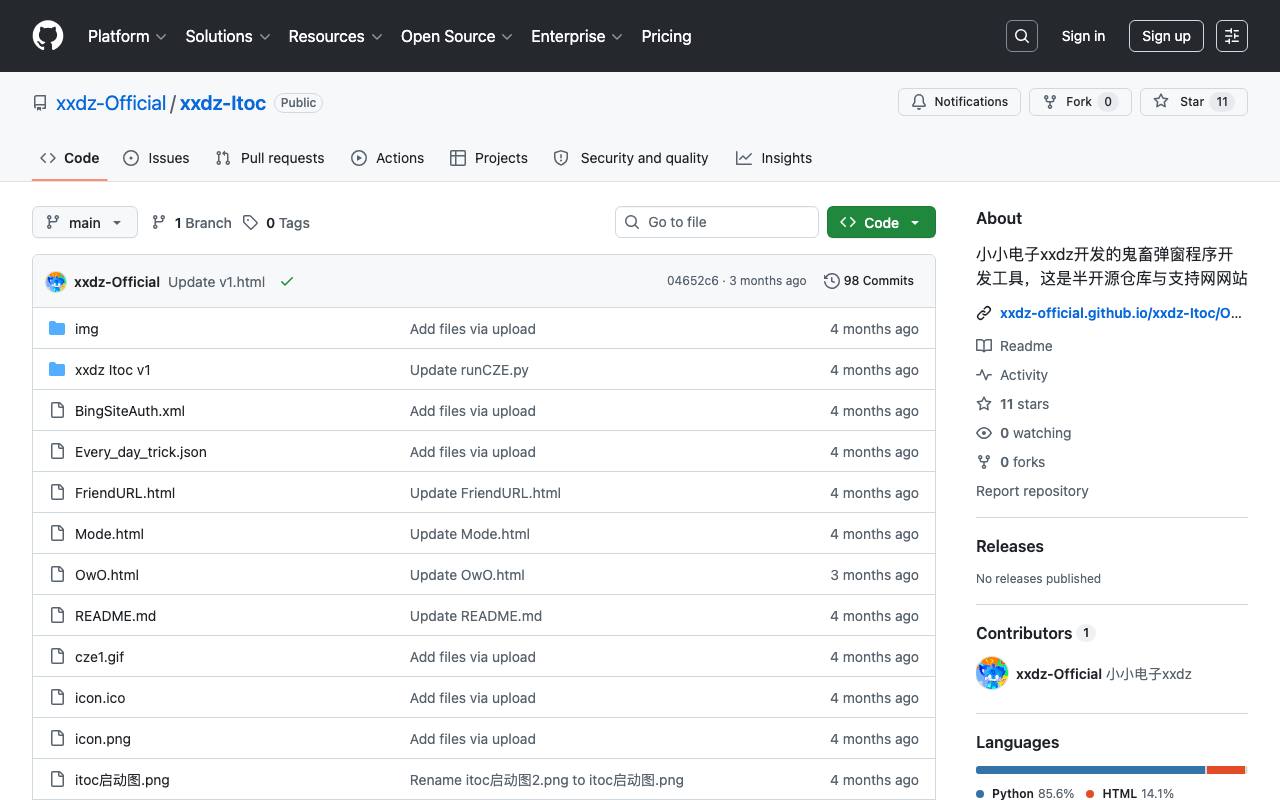Open the 'Update runCZE.py' commit message
The width and height of the screenshot is (1280, 800).
point(469,370)
